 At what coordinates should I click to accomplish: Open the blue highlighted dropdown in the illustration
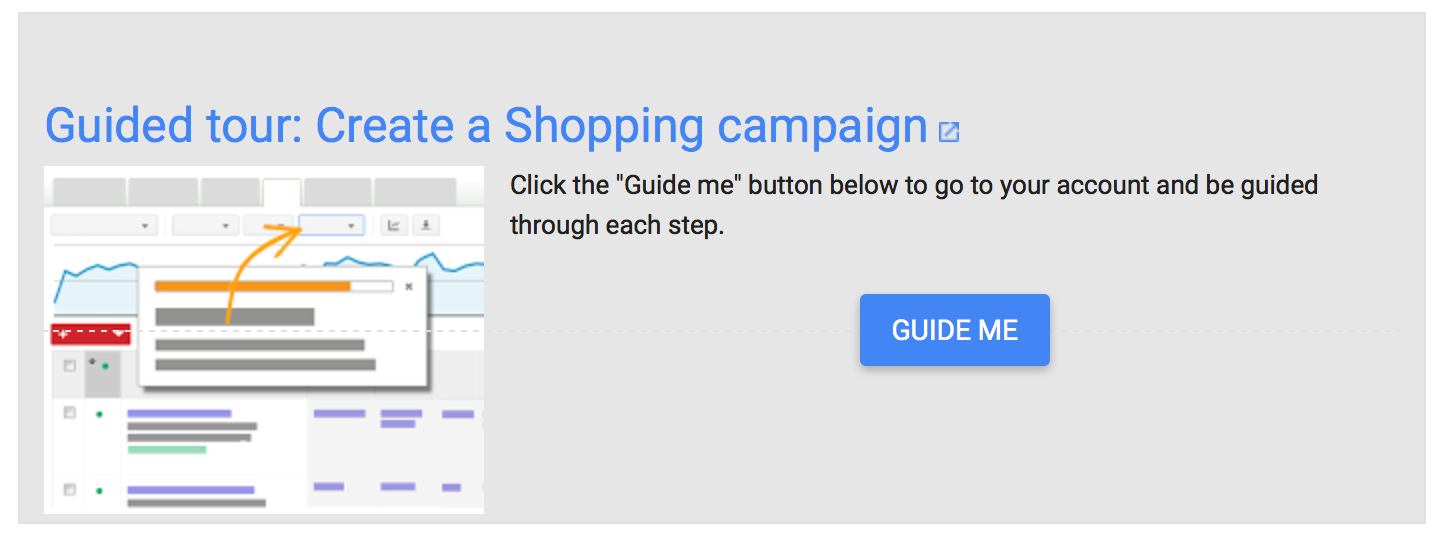click(331, 226)
